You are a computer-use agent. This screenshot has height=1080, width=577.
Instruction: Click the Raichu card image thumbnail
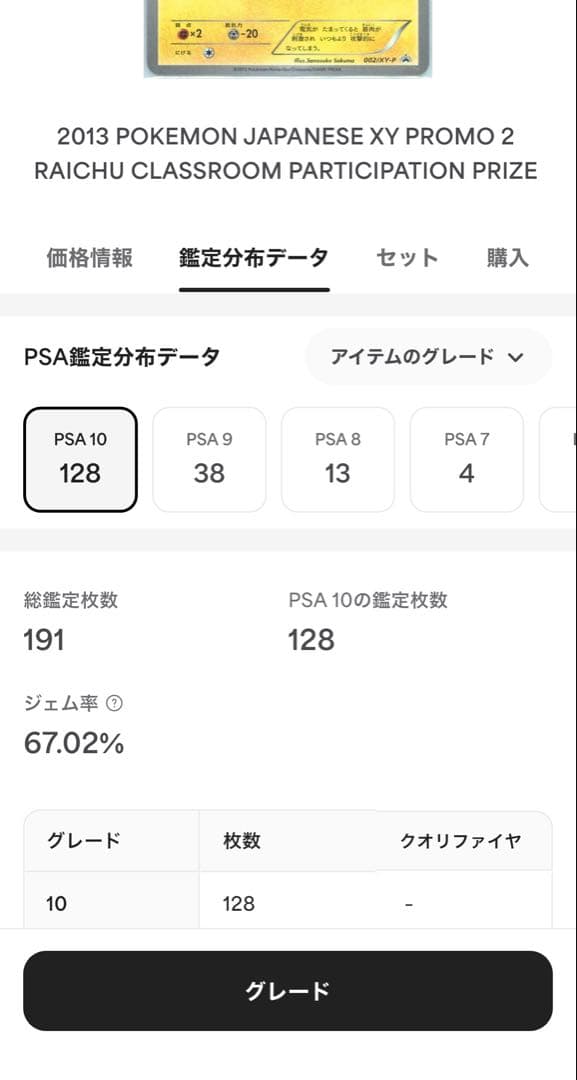(x=288, y=39)
